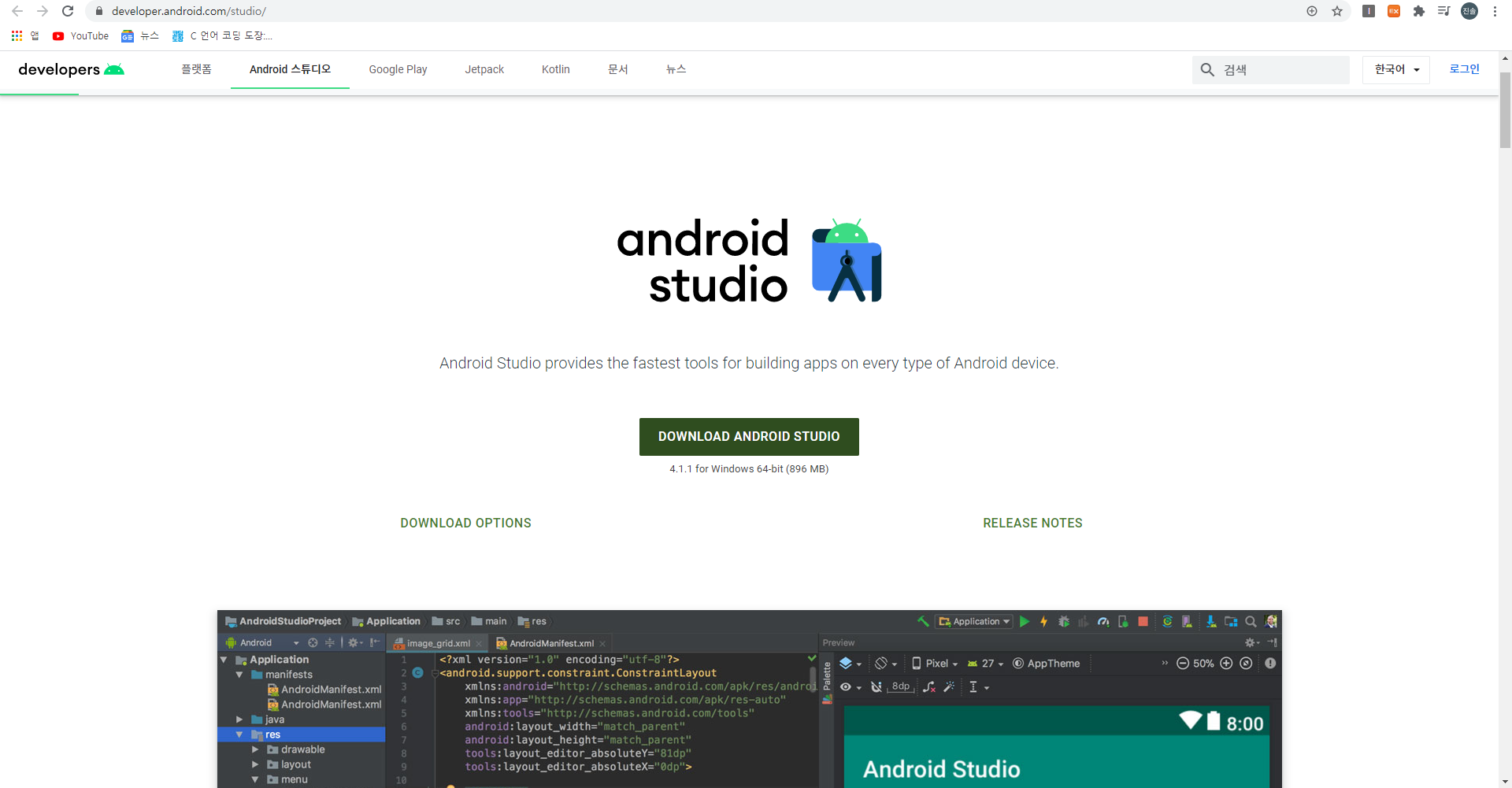Screen dimensions: 1512x788
Task: Select the res folder in IDE tree
Action: (x=301, y=734)
